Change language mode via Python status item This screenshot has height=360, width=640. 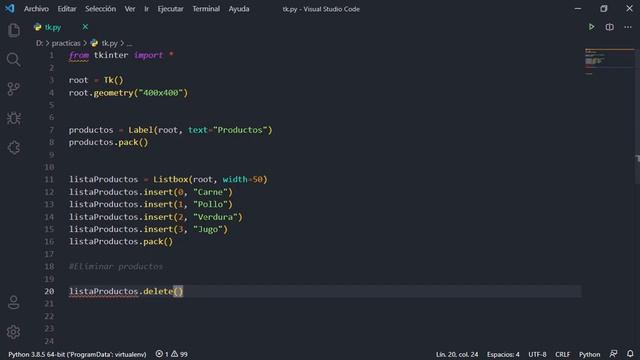pyautogui.click(x=589, y=354)
